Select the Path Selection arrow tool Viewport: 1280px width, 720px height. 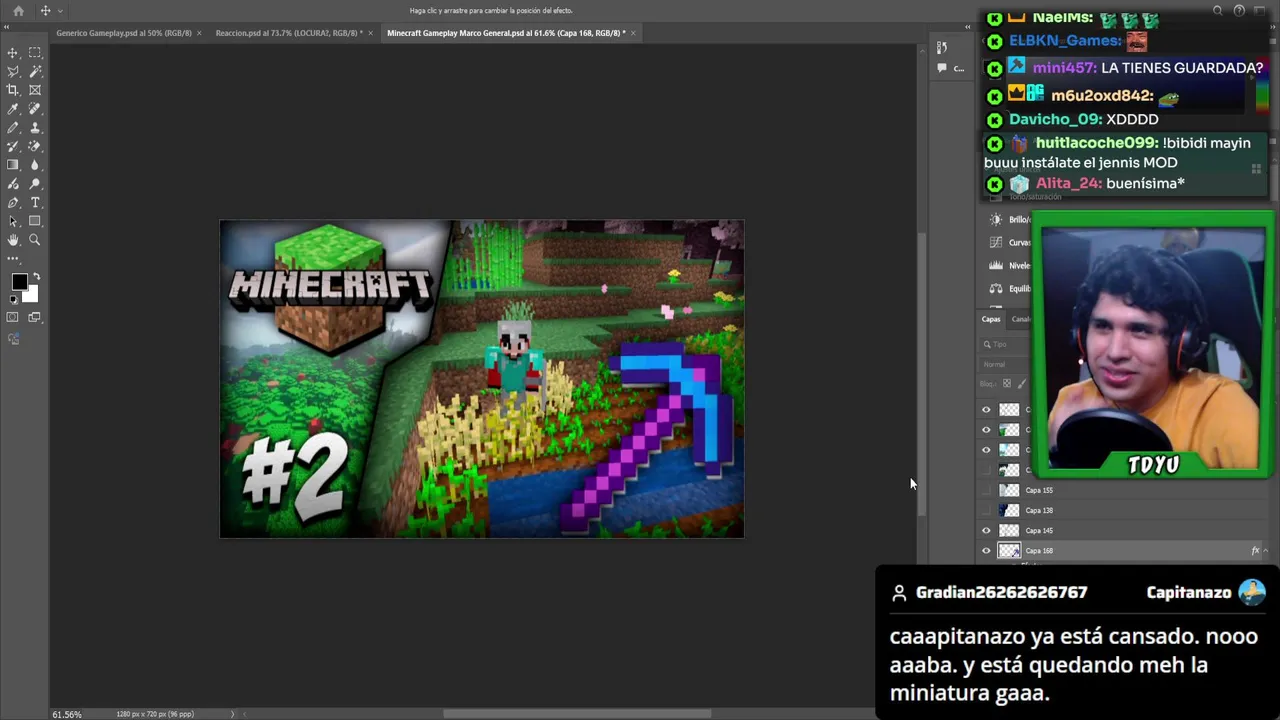pos(13,221)
